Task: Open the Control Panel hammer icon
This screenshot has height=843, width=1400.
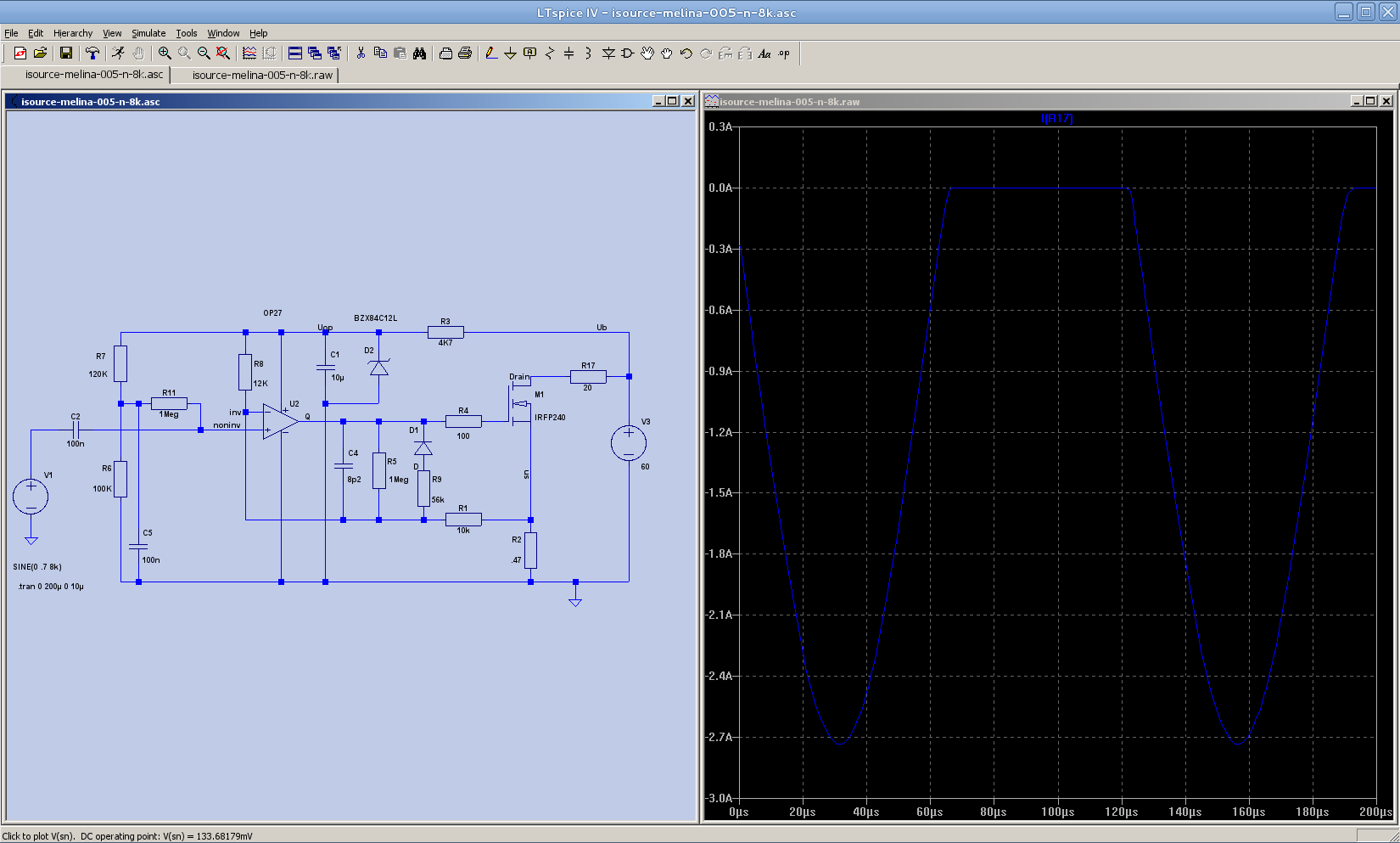Action: (x=92, y=53)
